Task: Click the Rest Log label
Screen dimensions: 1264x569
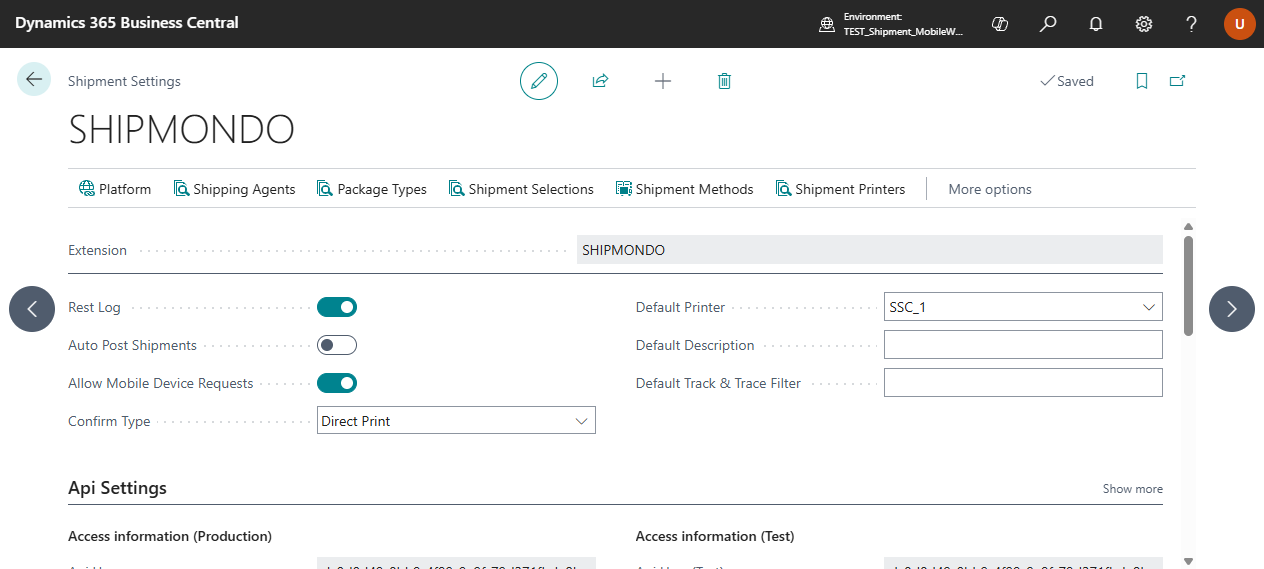Action: 94,307
